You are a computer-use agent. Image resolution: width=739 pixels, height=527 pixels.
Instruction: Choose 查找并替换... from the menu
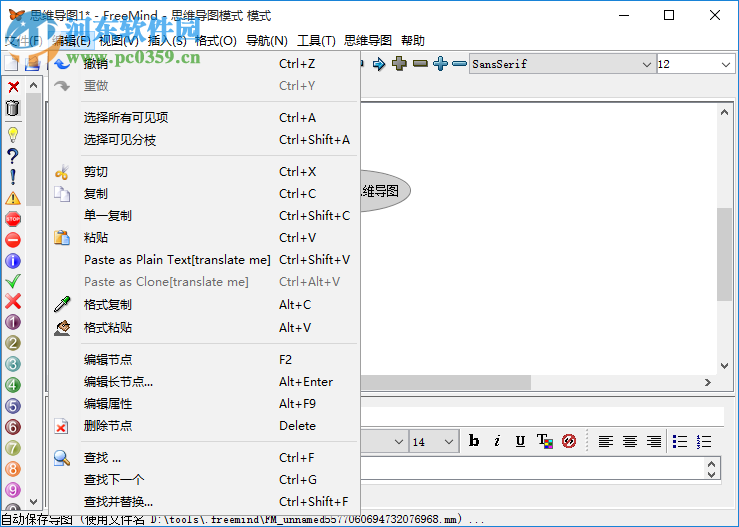205,502
